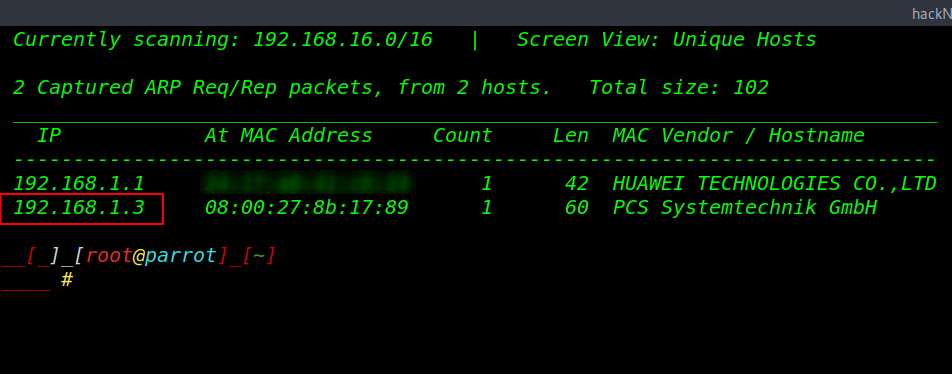Click the Count column header
Screen dimensions: 952x374
[x=463, y=135]
